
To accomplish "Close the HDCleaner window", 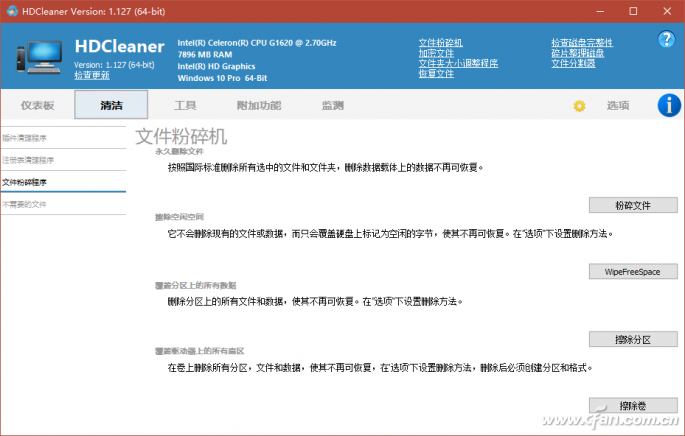I will pos(667,11).
